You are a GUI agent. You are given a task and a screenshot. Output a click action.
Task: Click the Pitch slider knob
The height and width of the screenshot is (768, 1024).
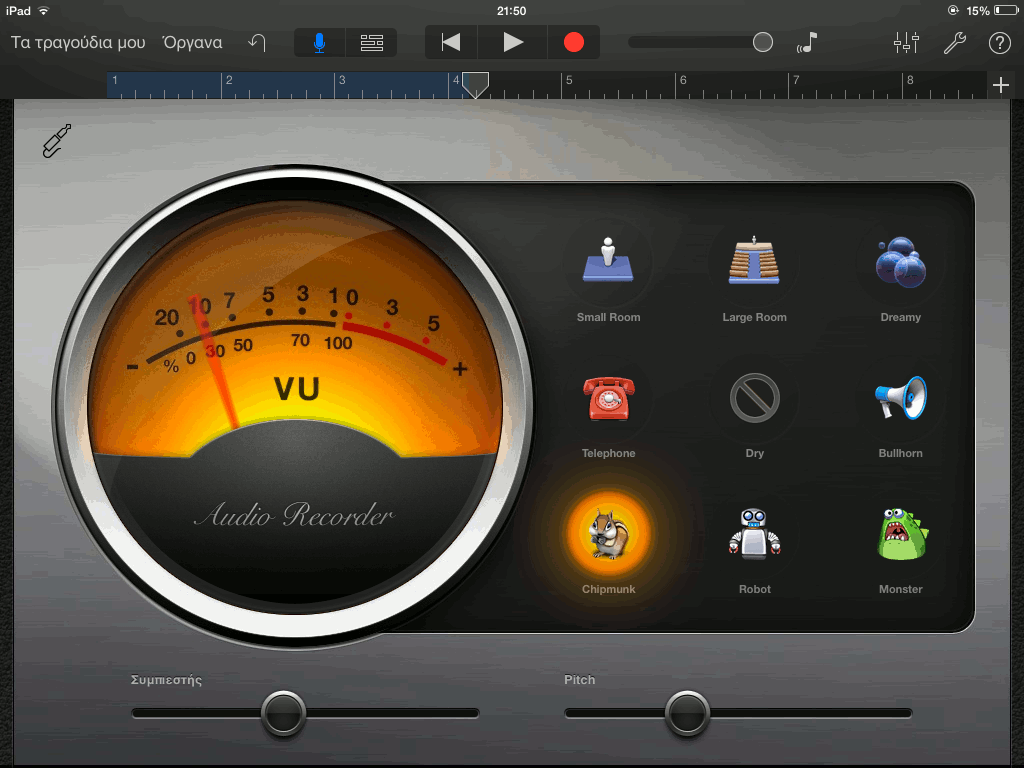point(687,713)
